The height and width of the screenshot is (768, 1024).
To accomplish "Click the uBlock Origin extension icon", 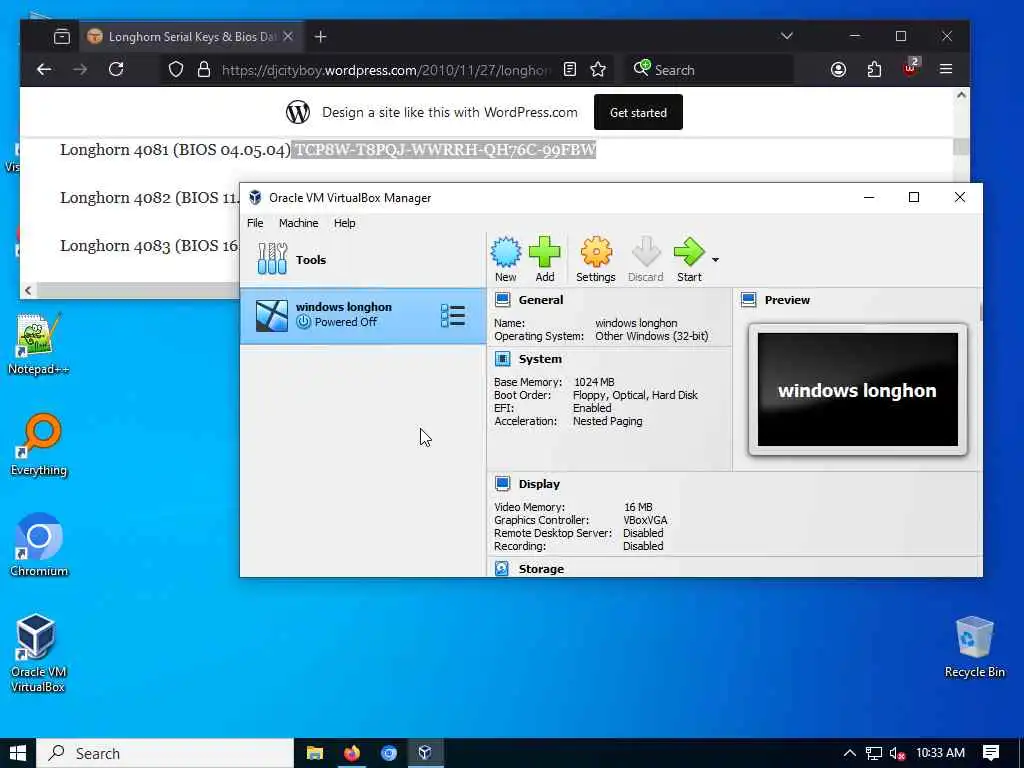I will (x=910, y=68).
